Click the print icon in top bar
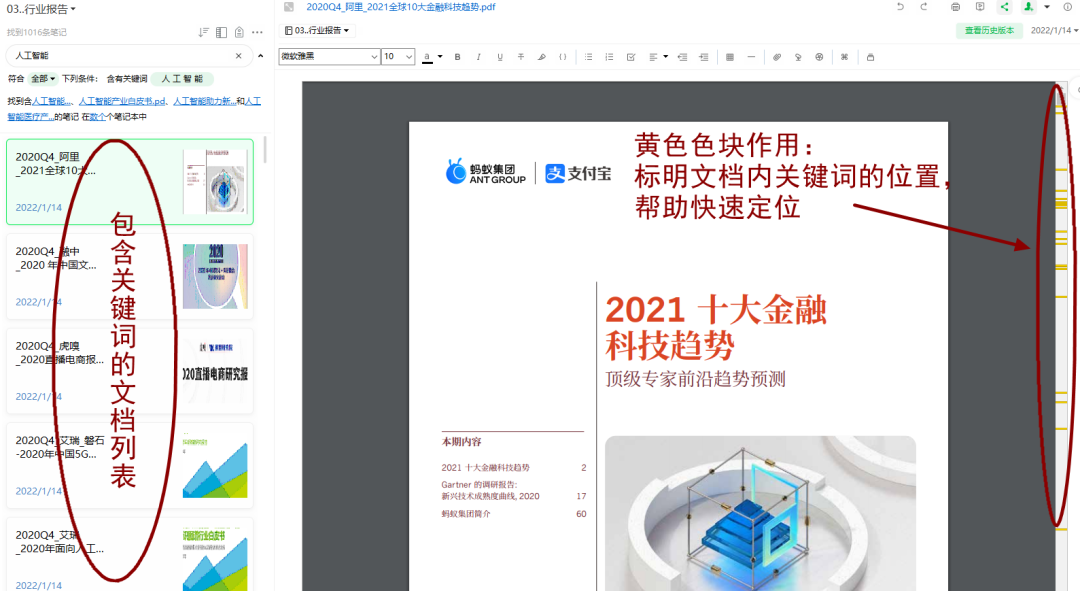Image resolution: width=1080 pixels, height=591 pixels. coord(955,7)
